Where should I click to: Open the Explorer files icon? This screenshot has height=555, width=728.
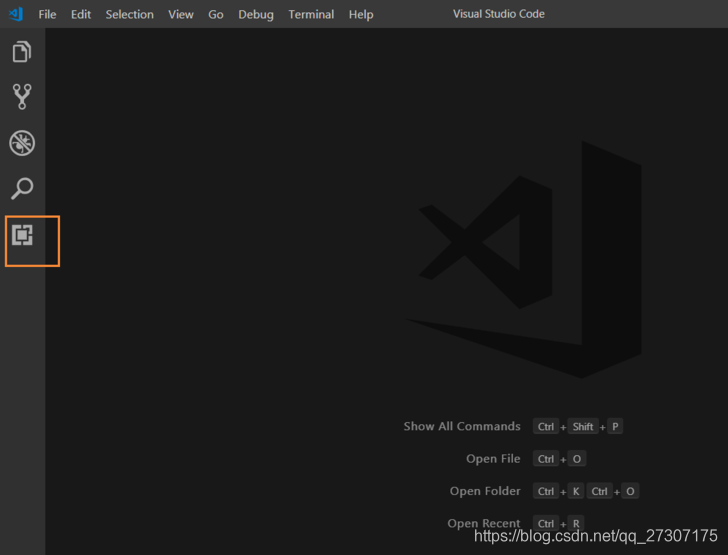22,52
